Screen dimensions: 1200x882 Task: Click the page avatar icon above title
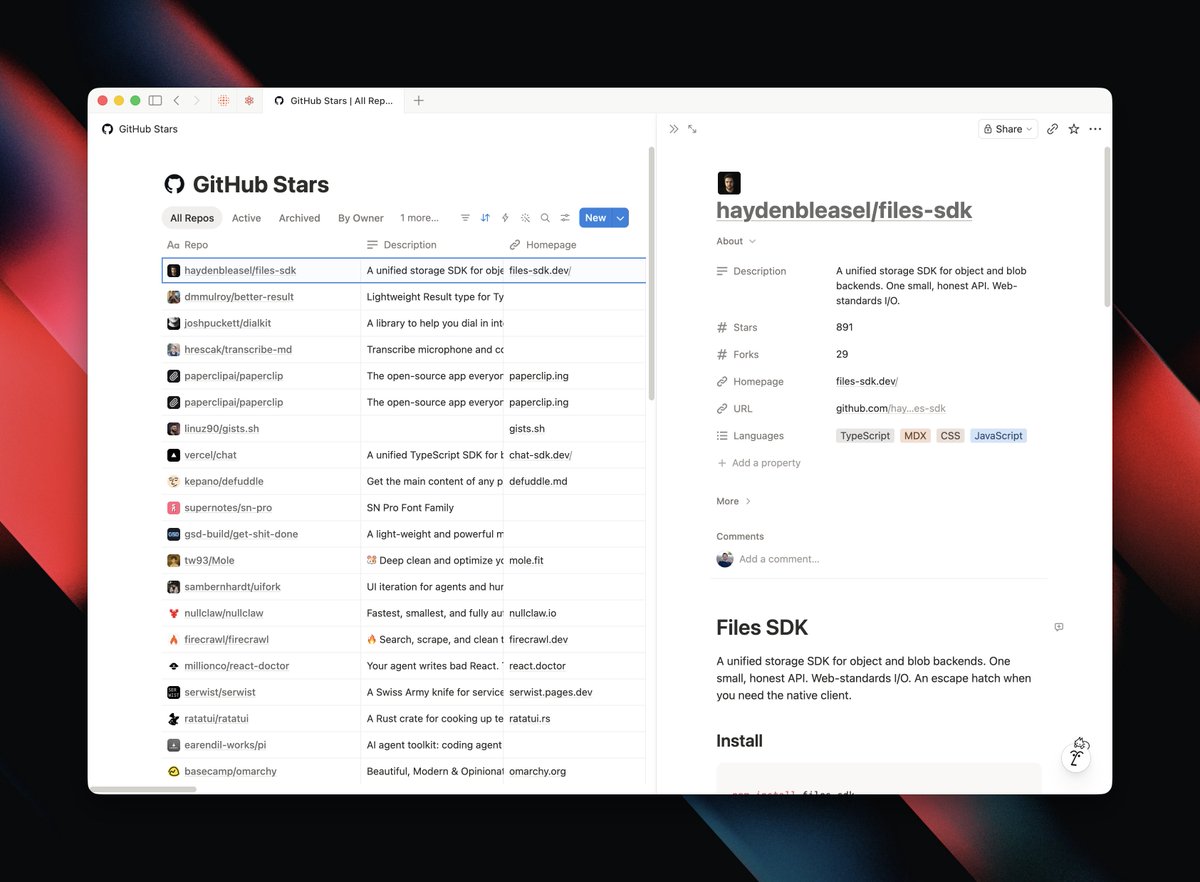(729, 183)
